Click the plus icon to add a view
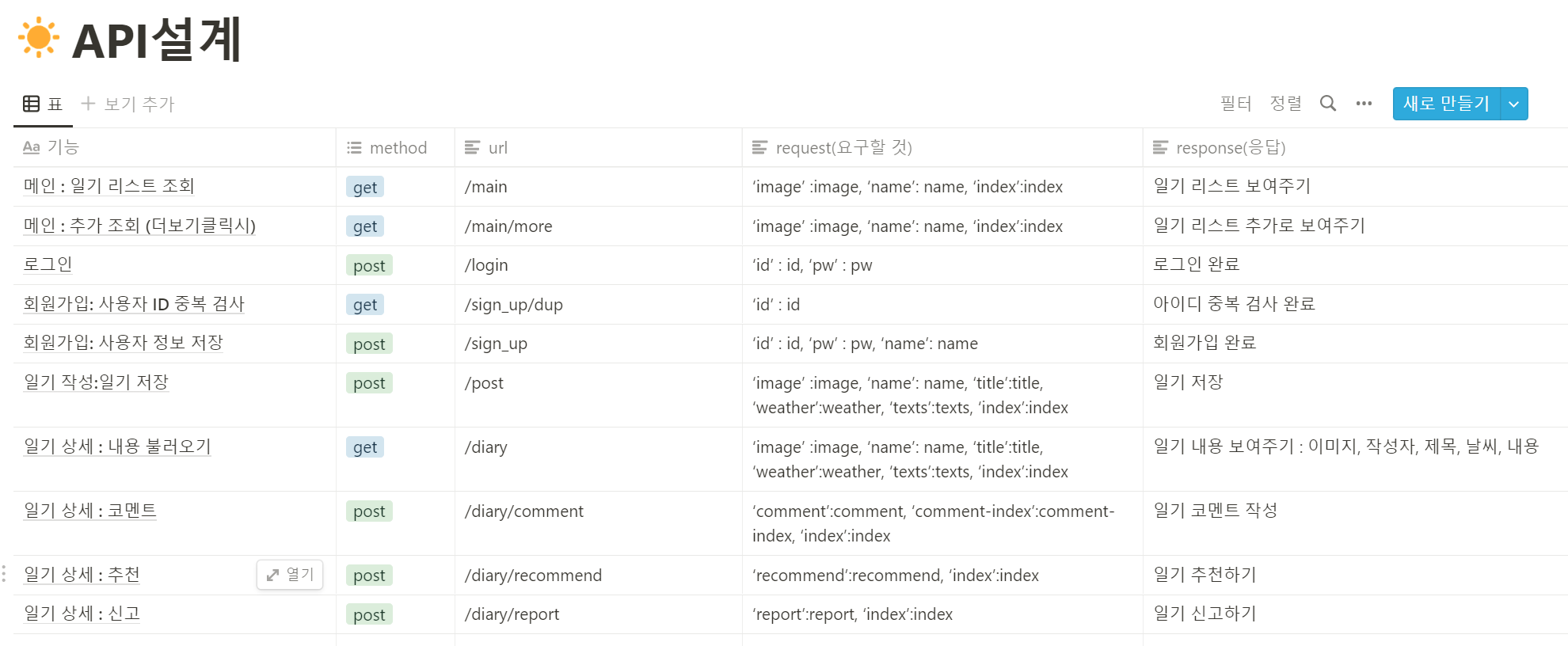Image resolution: width=1568 pixels, height=646 pixels. pyautogui.click(x=88, y=104)
